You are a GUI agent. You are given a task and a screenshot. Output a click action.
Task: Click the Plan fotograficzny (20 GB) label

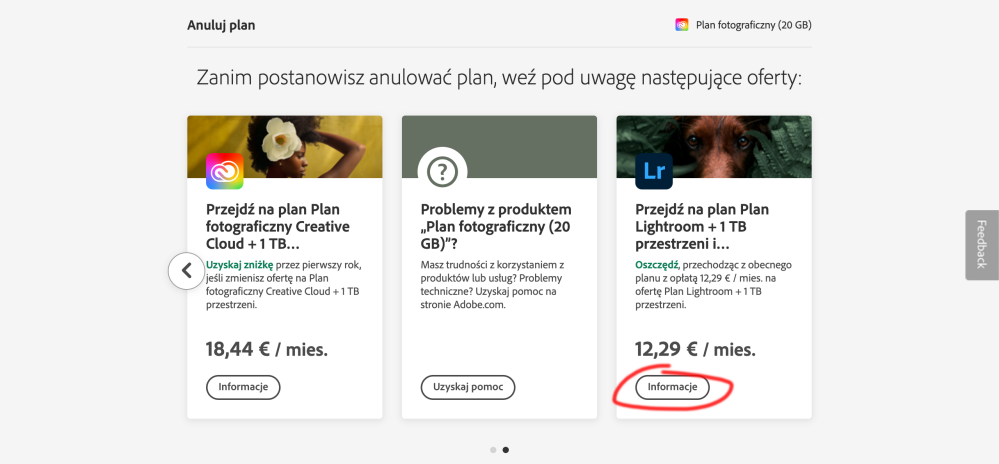point(754,25)
